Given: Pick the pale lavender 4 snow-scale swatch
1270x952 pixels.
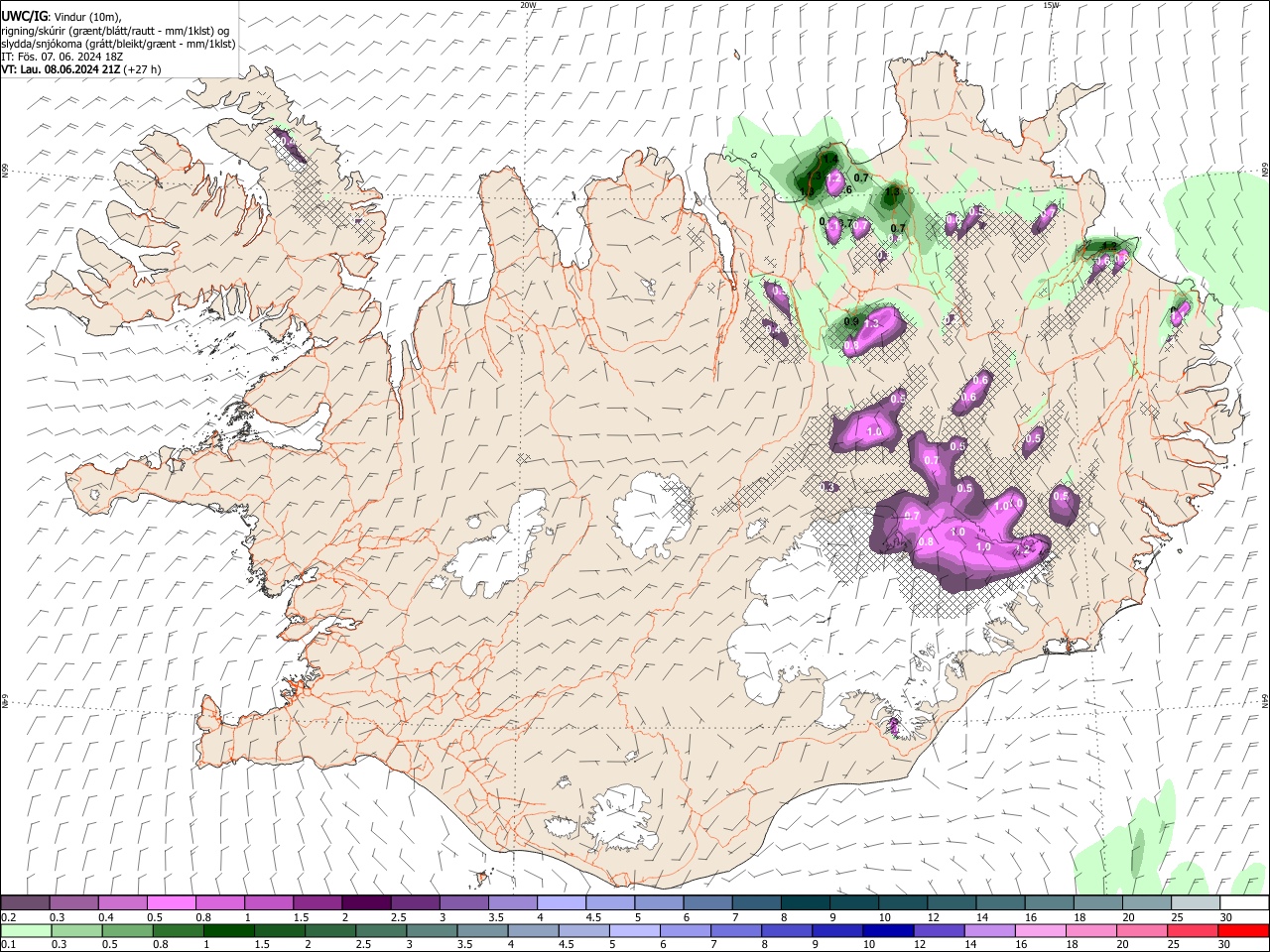Looking at the screenshot, I should pyautogui.click(x=562, y=903).
